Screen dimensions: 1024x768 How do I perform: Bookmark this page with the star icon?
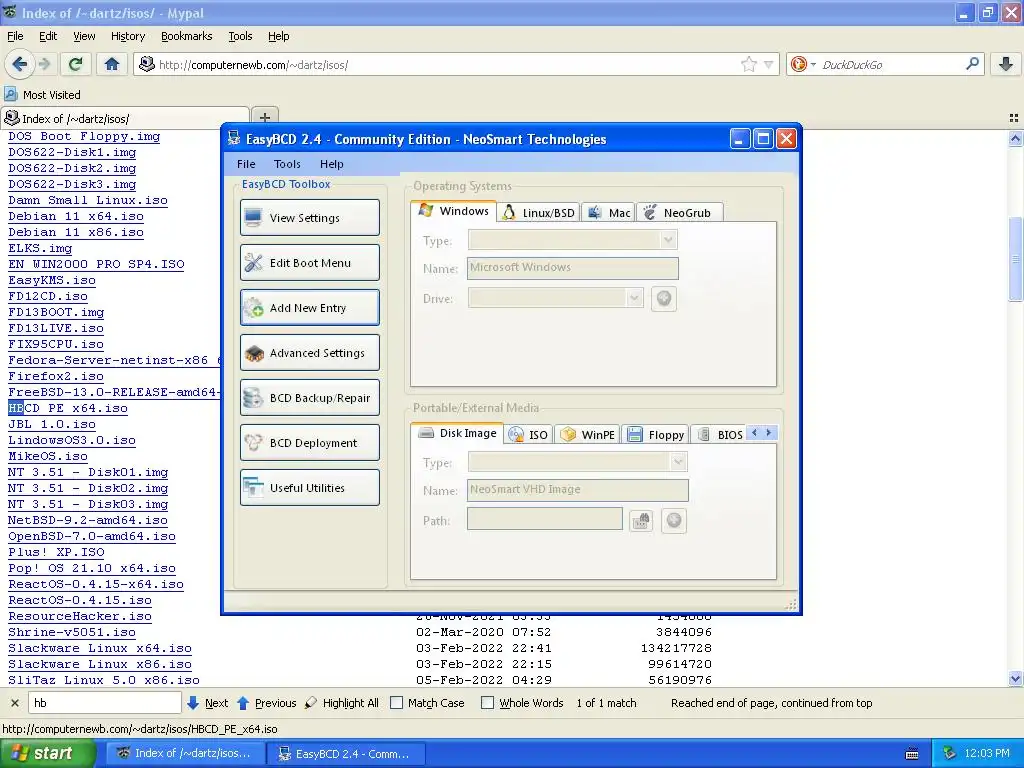click(748, 64)
